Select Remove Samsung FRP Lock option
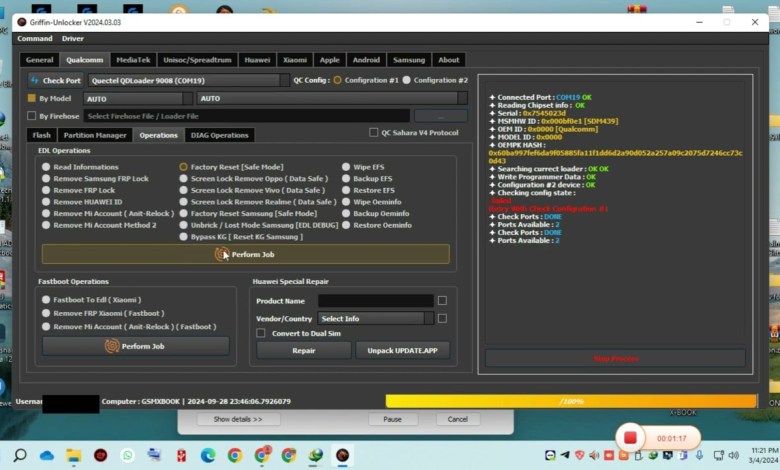The image size is (780, 470). (46, 179)
